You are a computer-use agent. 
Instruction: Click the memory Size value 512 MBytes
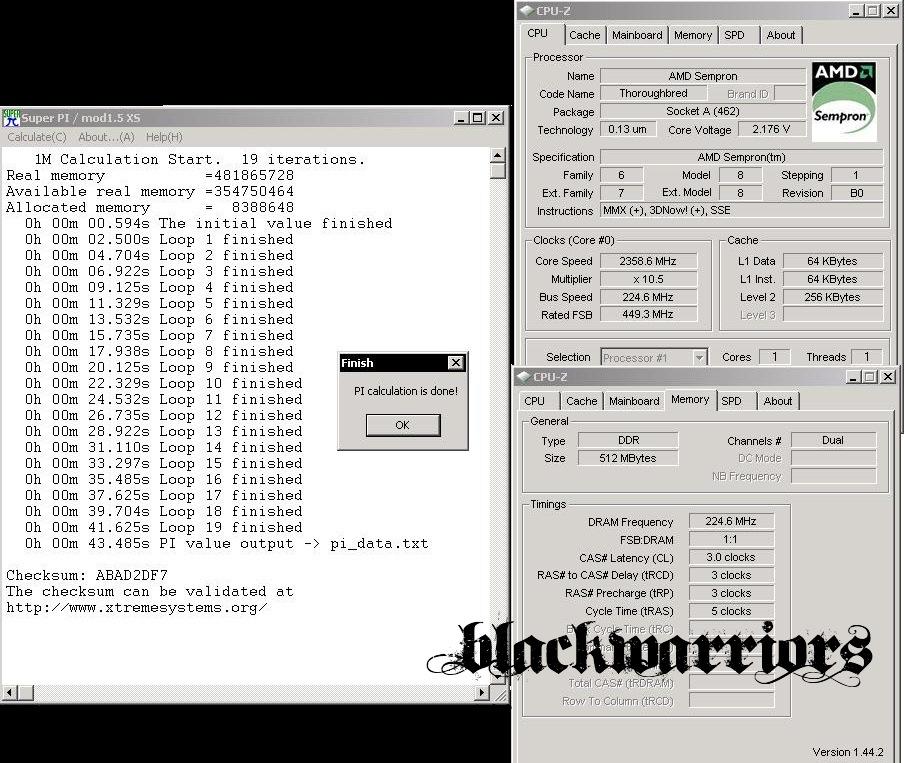pos(628,458)
